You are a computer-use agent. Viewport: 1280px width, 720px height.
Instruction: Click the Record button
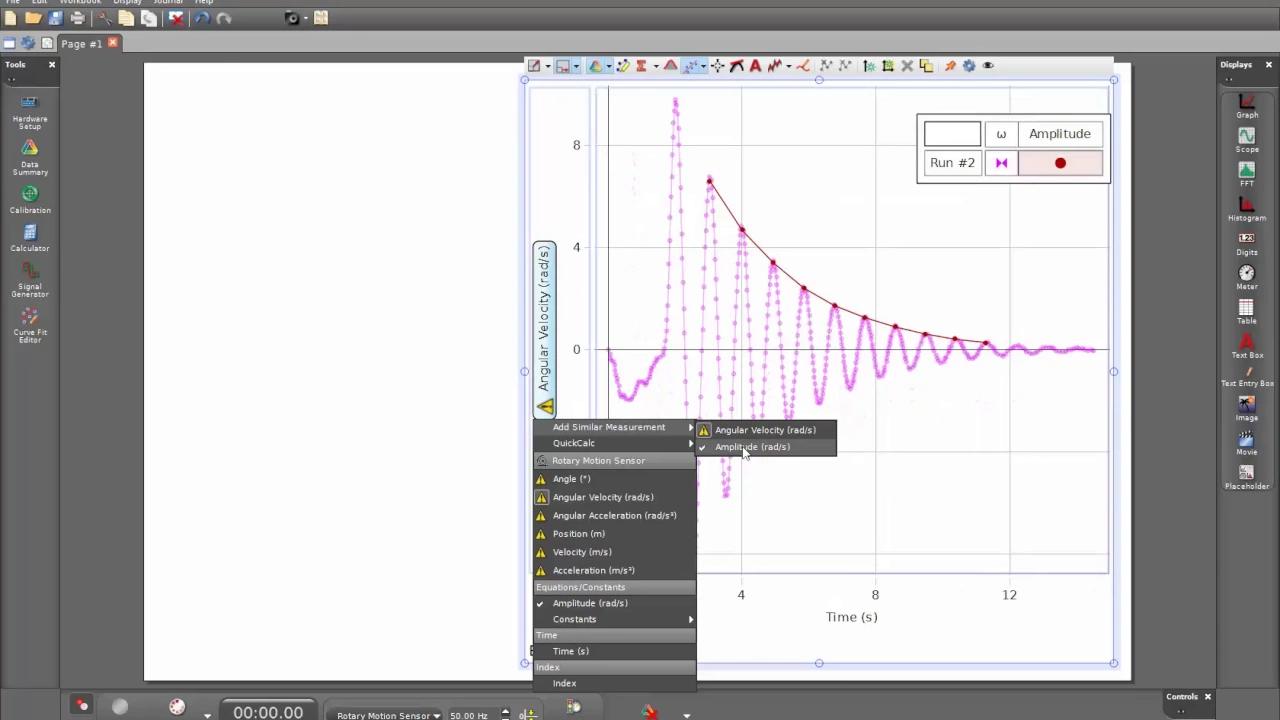(82, 706)
